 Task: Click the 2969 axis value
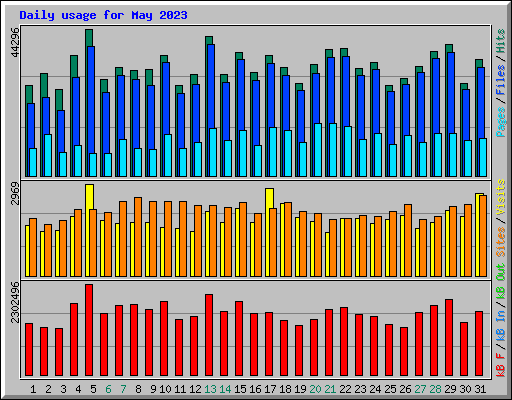pos(15,193)
